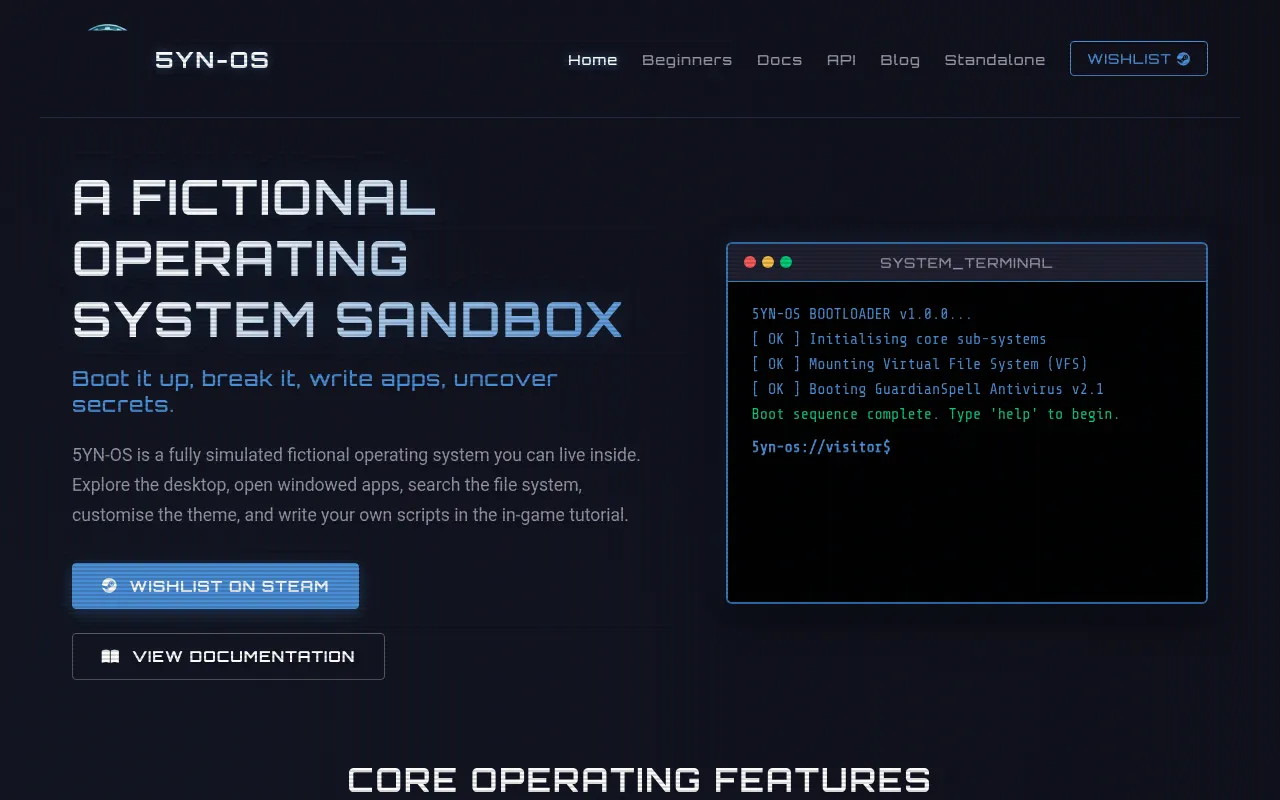Click the WISHLIST button in header

coord(1139,59)
